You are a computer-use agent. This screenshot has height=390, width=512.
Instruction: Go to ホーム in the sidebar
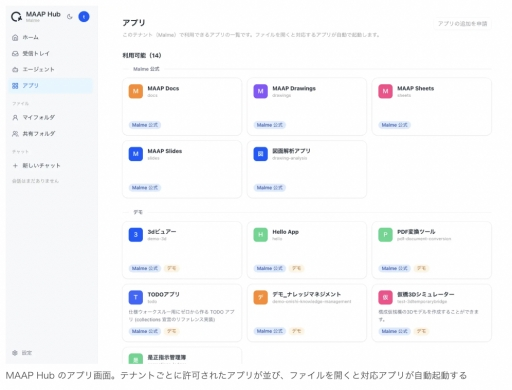click(x=50, y=37)
